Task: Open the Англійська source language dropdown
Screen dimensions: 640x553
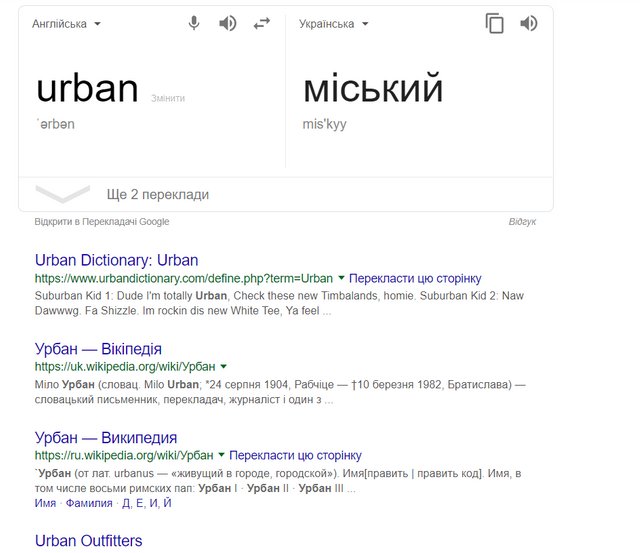Action: coord(66,24)
